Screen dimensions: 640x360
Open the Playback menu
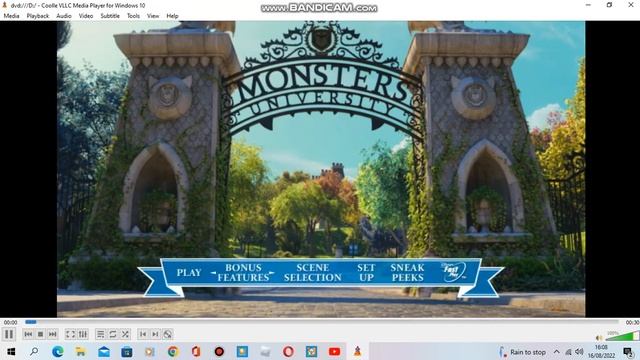point(38,16)
